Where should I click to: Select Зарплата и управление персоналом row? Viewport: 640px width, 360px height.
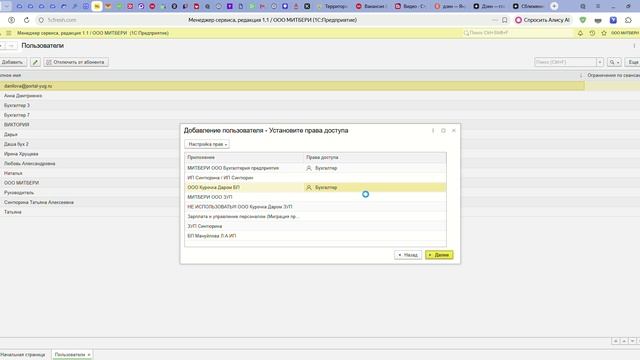(x=315, y=216)
